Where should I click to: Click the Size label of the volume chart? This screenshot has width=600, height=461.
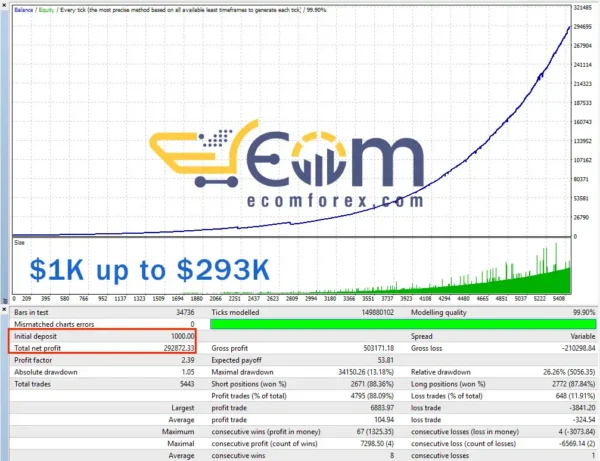tap(19, 241)
